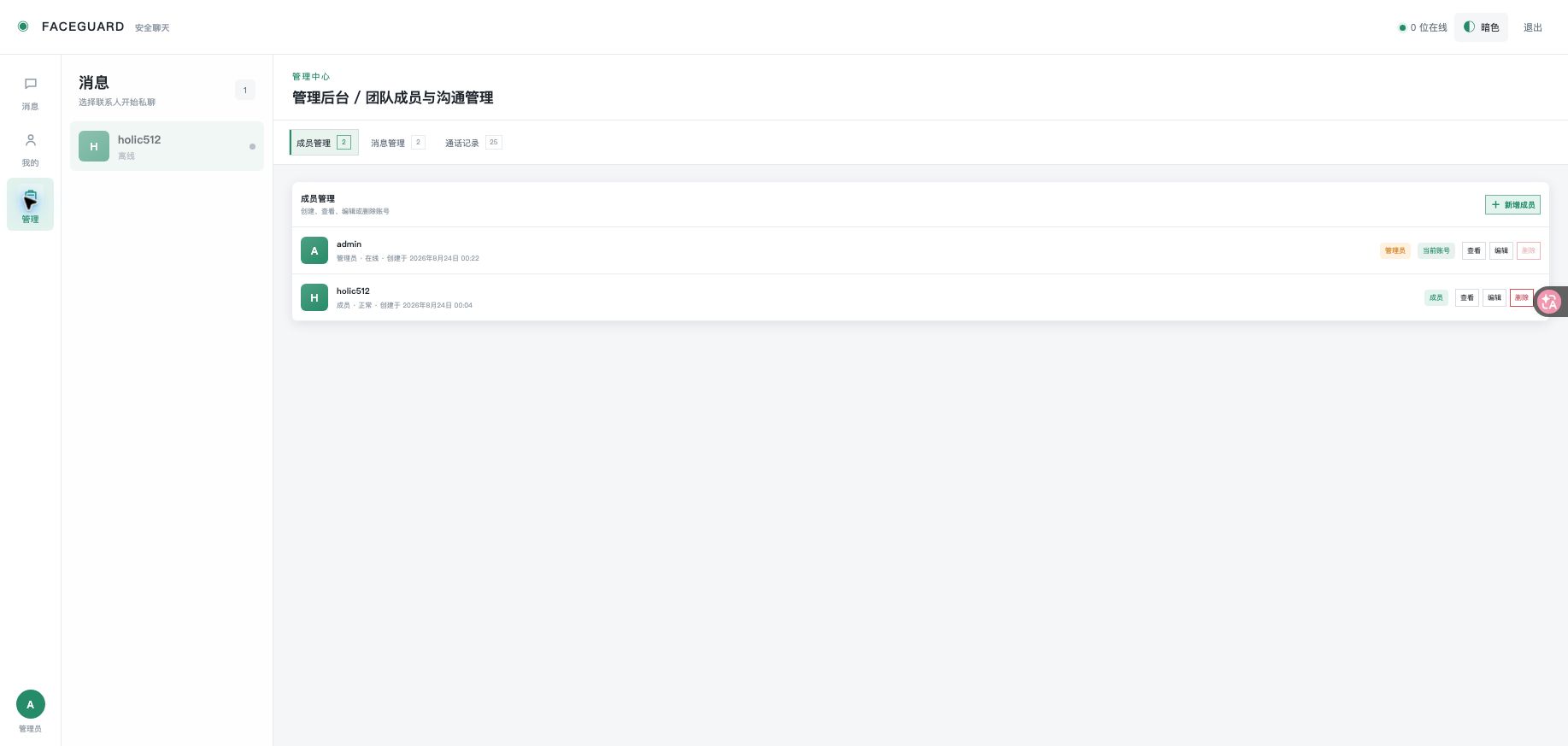This screenshot has height=746, width=1568.
Task: Click the 新增成员 button
Action: click(x=1512, y=204)
